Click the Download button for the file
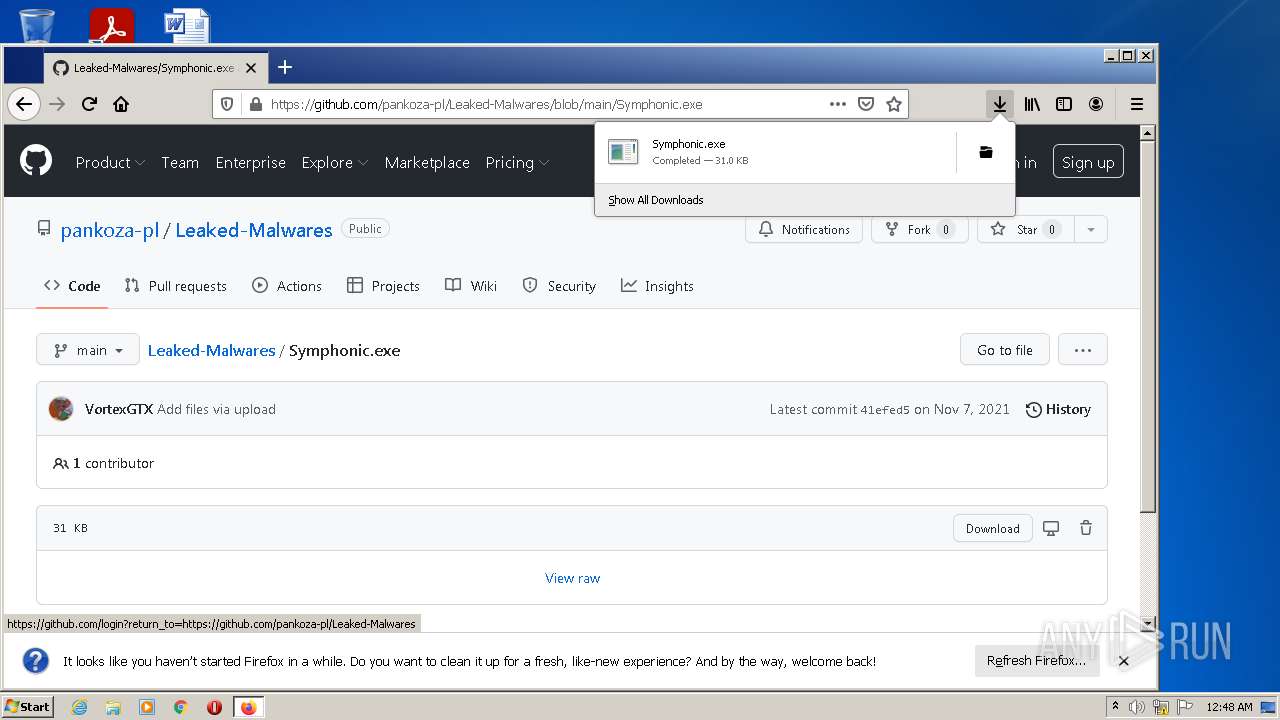This screenshot has height=720, width=1280. pyautogui.click(x=993, y=528)
